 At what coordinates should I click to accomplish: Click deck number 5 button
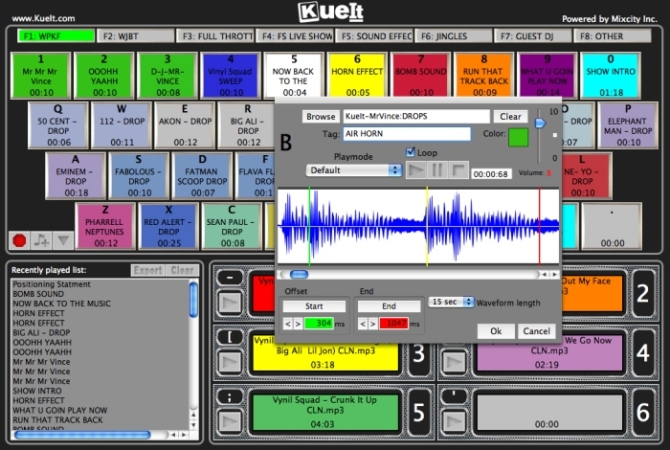pos(419,412)
